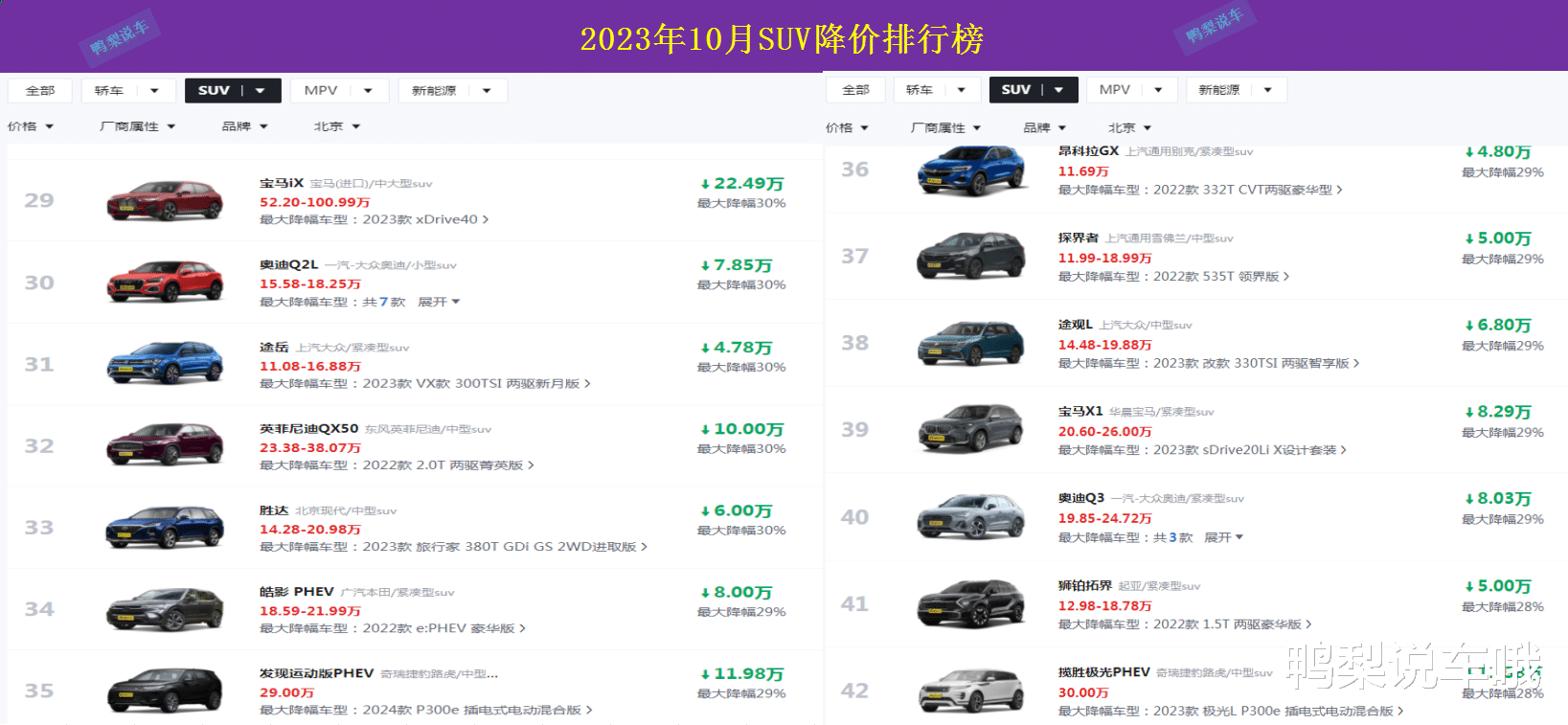Click the 皓影 PHEV model name
1568x725 pixels.
click(297, 592)
